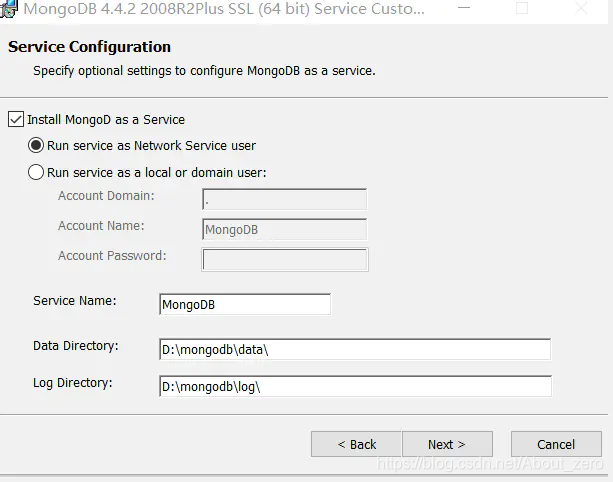613x482 pixels.
Task: Minimize the installer window
Action: click(464, 8)
